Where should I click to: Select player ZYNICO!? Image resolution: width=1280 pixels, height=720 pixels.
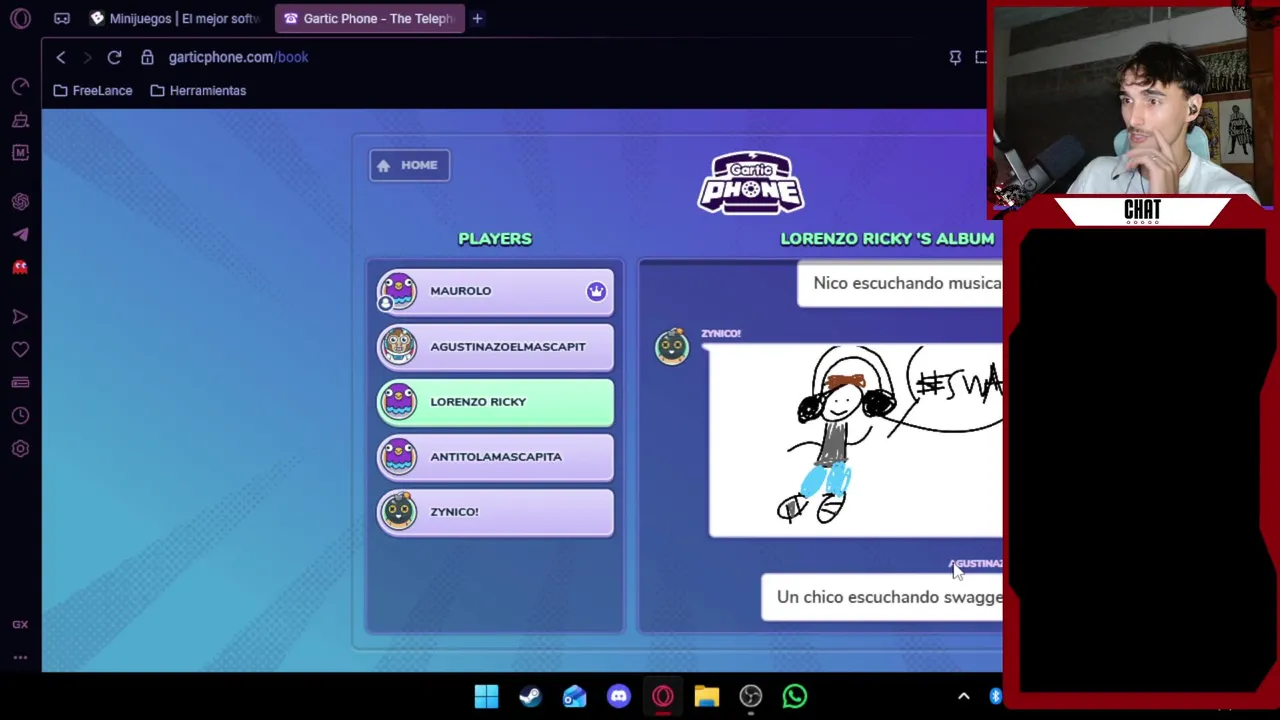(495, 512)
